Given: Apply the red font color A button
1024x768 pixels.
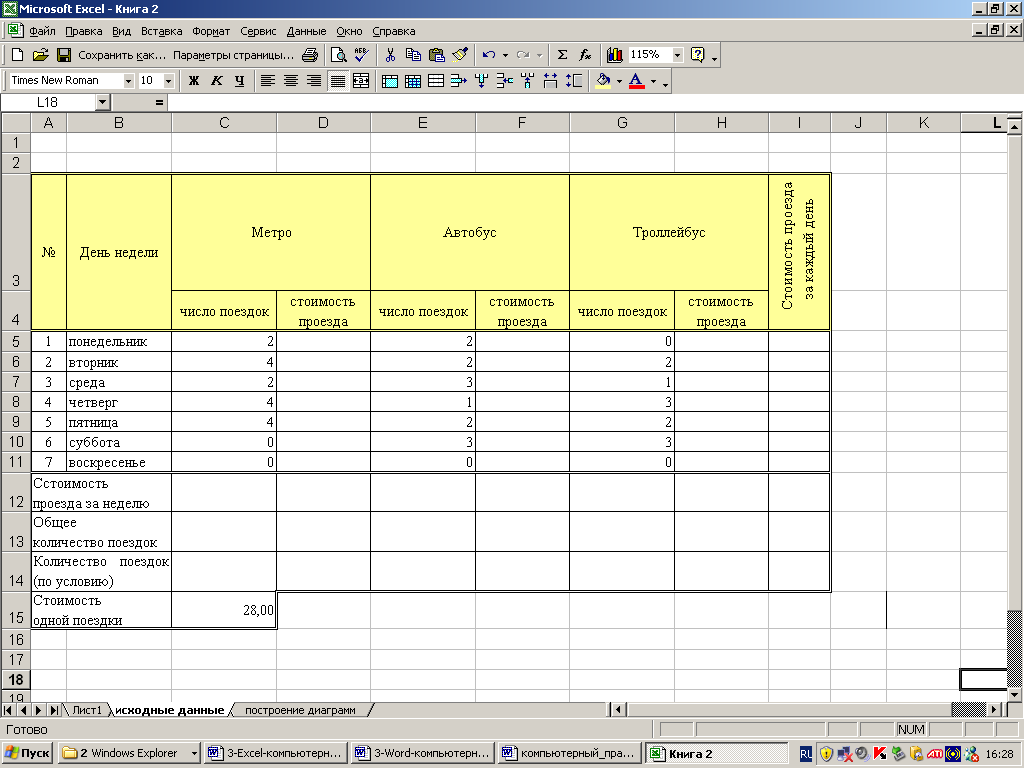Looking at the screenshot, I should (637, 81).
